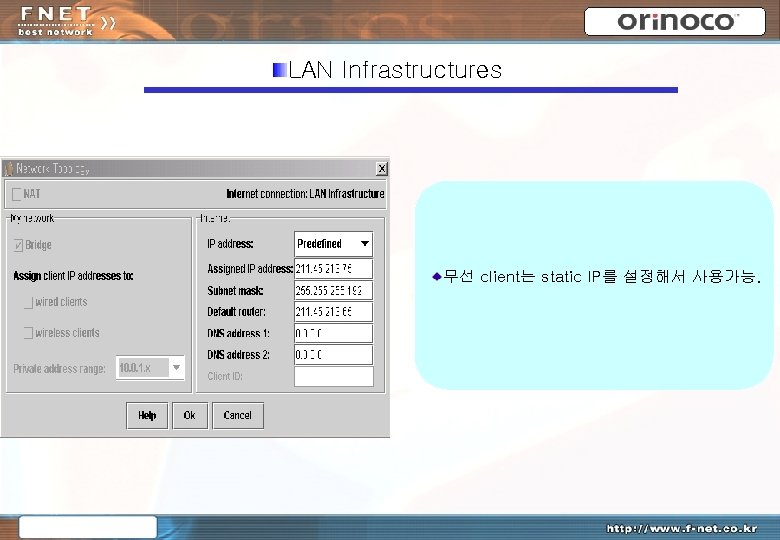Select the Client ID field
This screenshot has width=780, height=540.
point(334,376)
